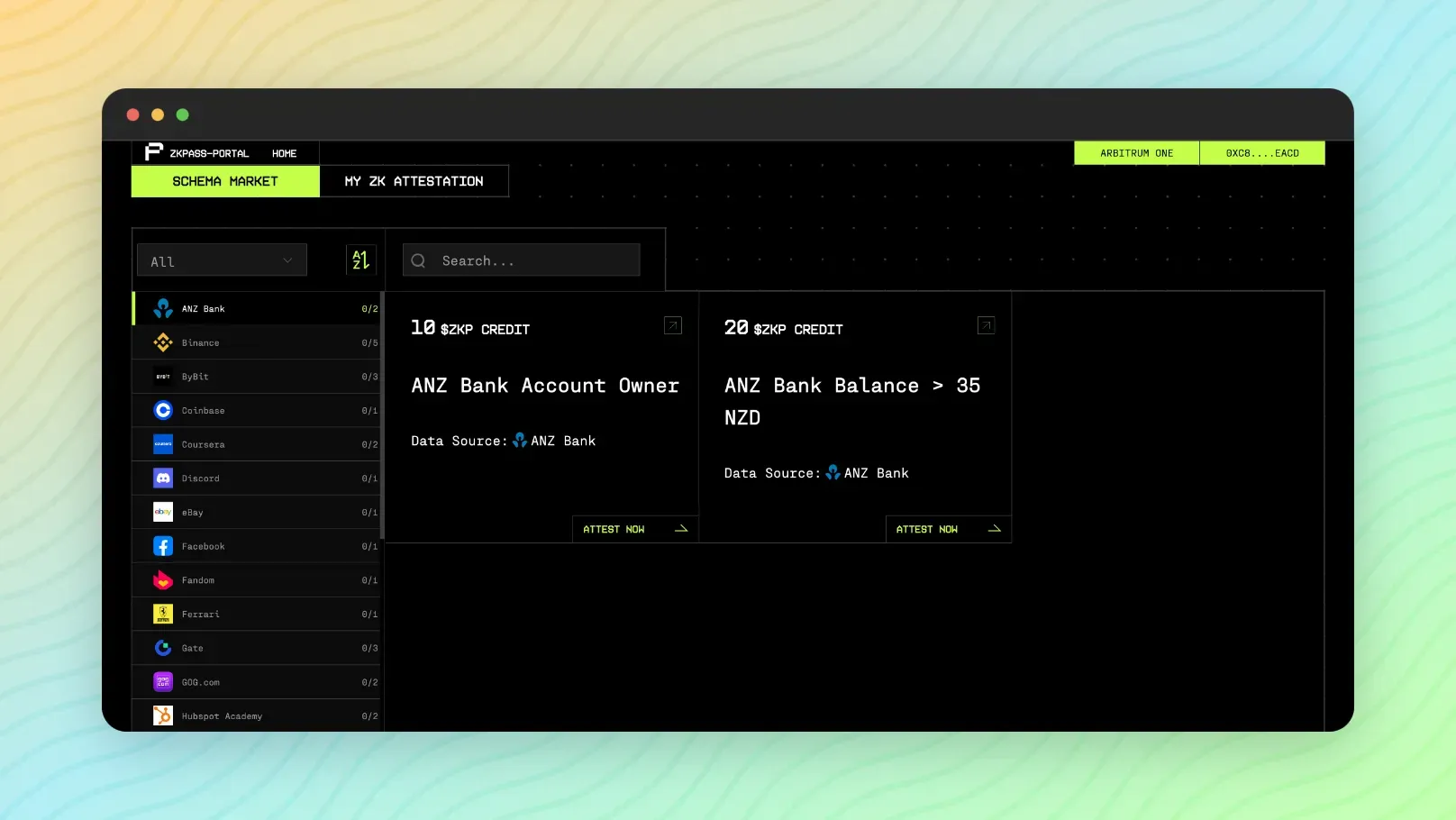Viewport: 1456px width, 820px height.
Task: Select the GOG.com row label
Action: click(201, 682)
